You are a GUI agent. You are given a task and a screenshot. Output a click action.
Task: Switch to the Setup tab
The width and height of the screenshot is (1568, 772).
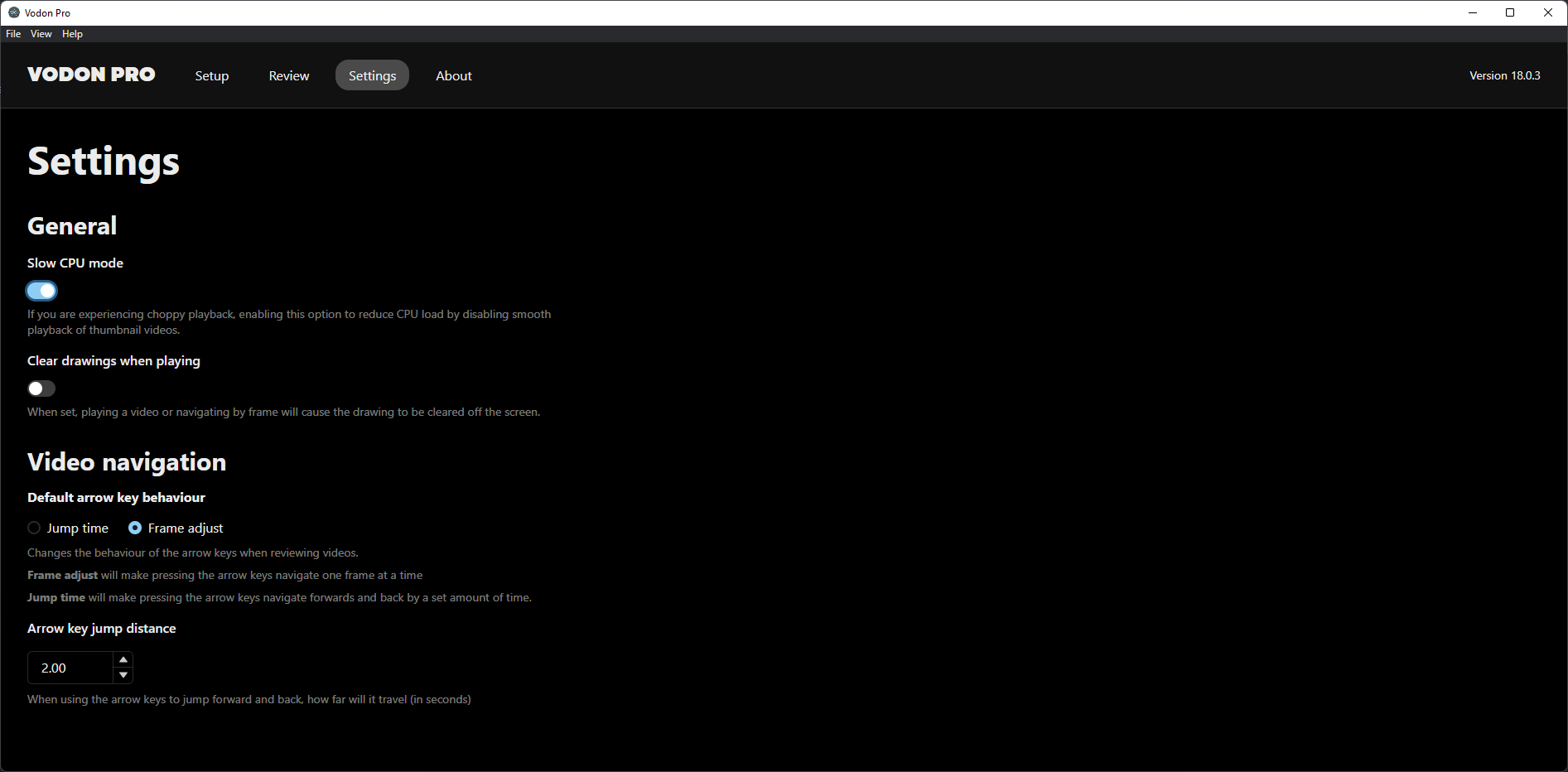(x=212, y=75)
